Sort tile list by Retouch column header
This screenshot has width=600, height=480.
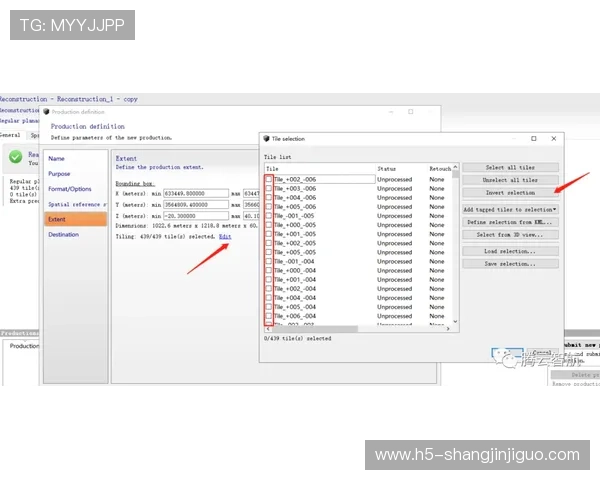click(x=440, y=169)
